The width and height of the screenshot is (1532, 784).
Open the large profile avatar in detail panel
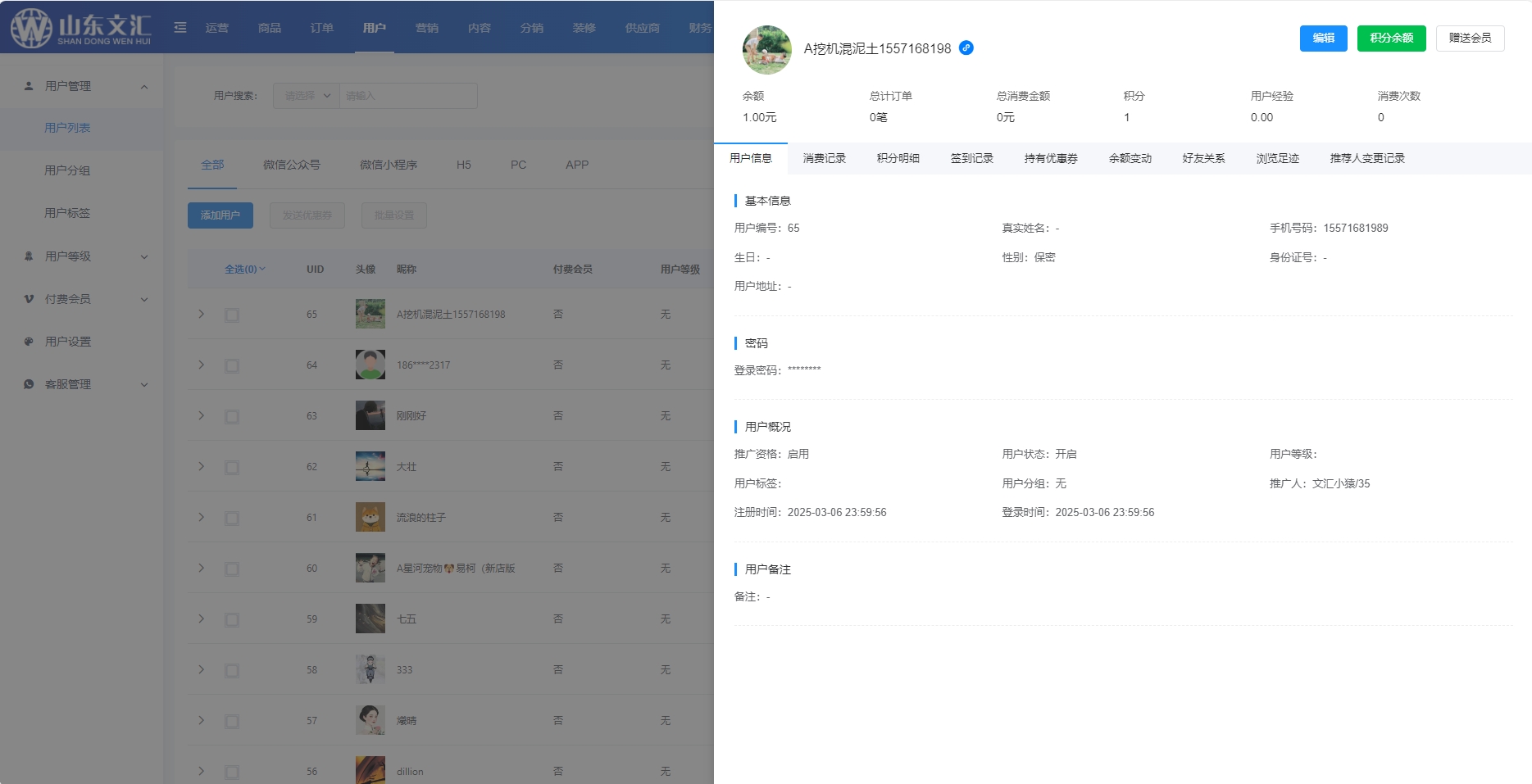coord(767,49)
